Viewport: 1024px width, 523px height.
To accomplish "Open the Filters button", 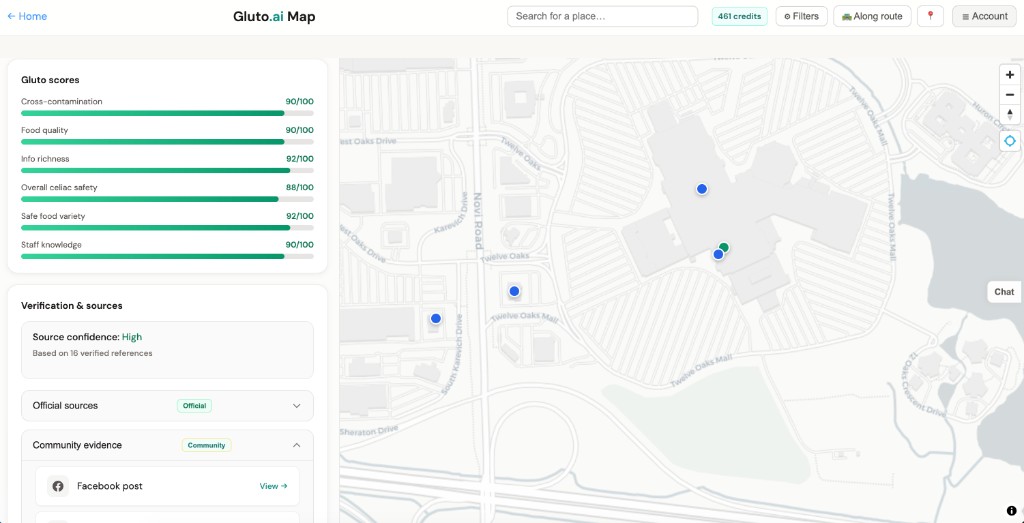I will 801,16.
